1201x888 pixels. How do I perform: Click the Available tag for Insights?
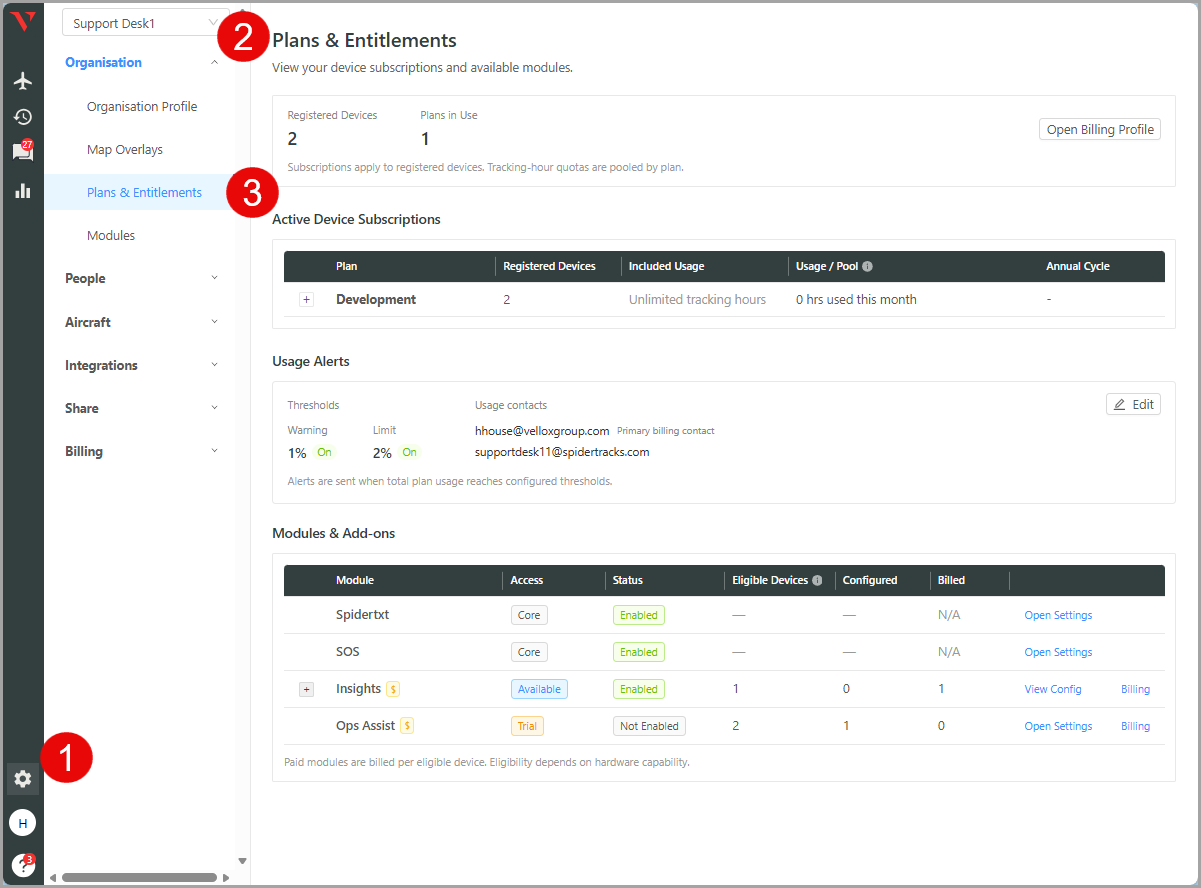(x=539, y=689)
